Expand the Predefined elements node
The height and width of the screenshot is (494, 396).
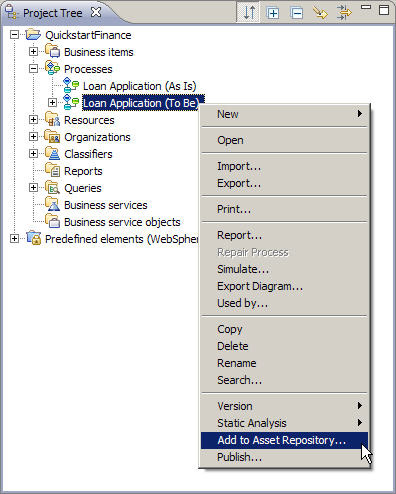point(14,238)
